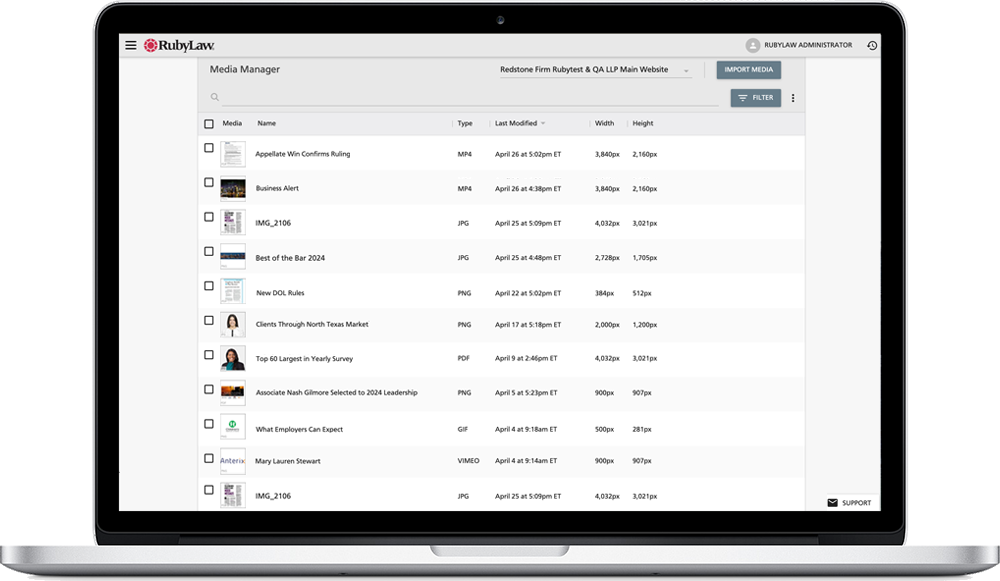This screenshot has width=1000, height=581.
Task: Sort by the Name column header
Action: (267, 123)
